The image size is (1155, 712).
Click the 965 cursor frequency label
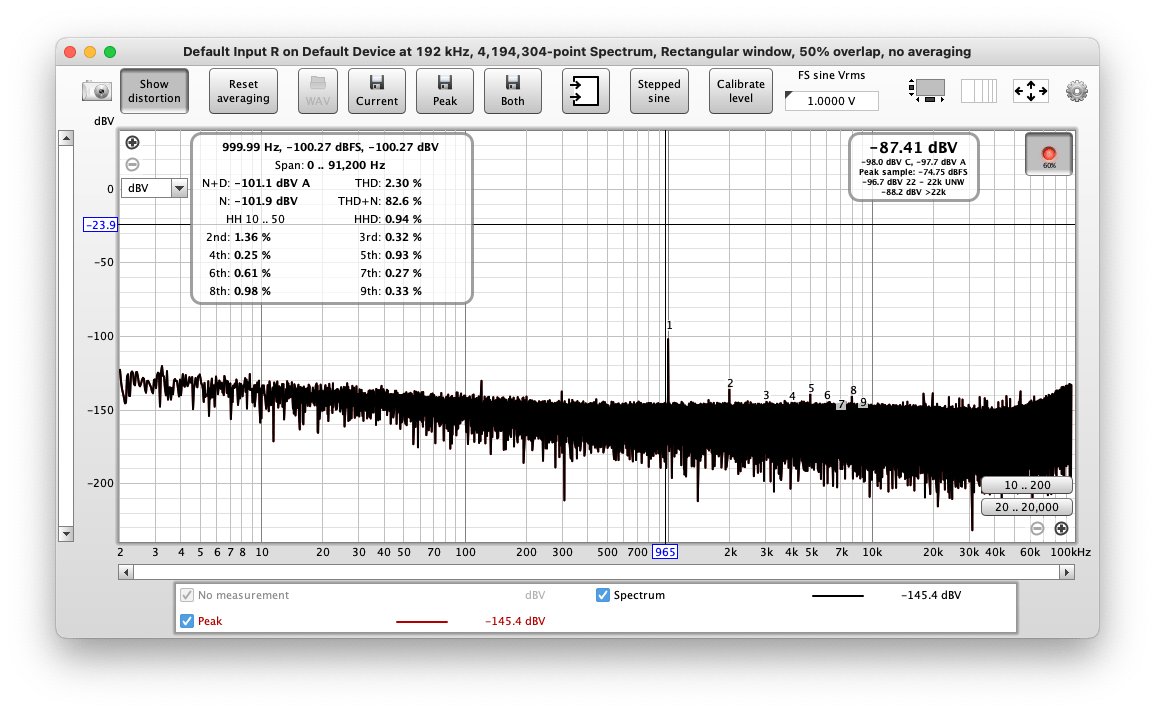point(664,551)
